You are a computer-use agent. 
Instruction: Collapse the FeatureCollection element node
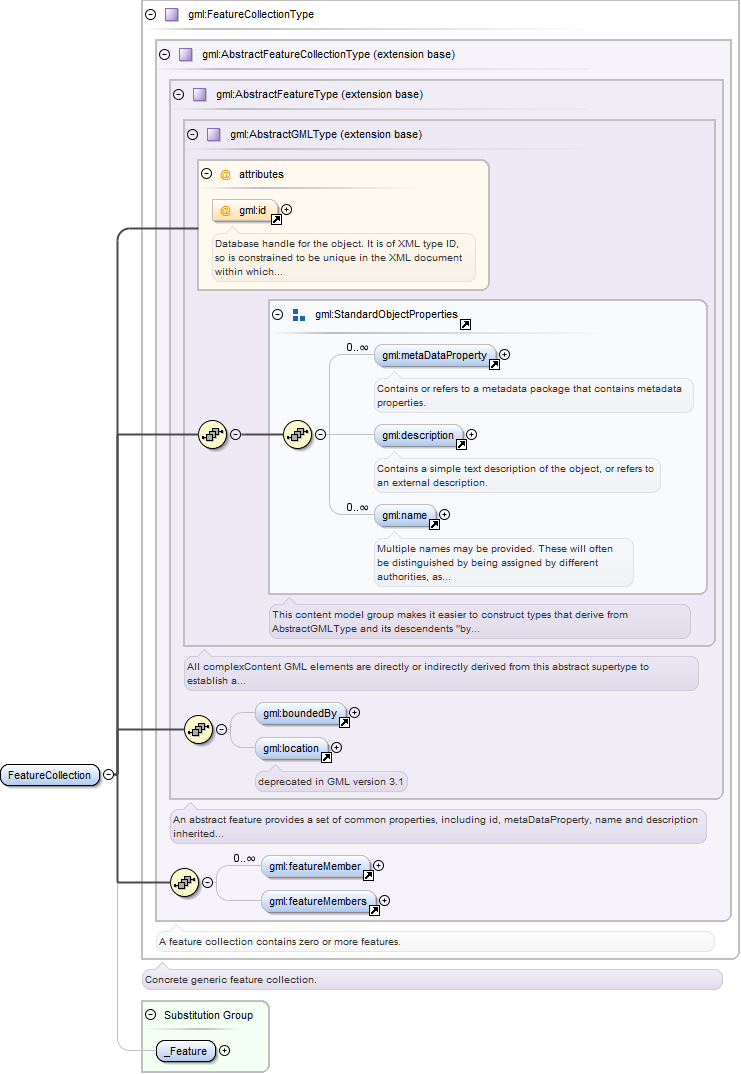click(x=108, y=775)
